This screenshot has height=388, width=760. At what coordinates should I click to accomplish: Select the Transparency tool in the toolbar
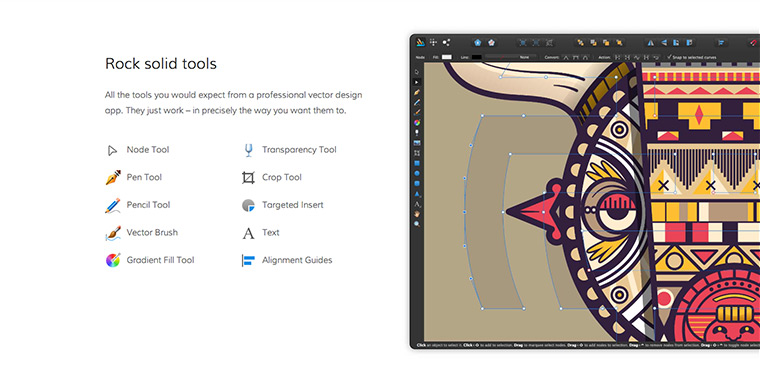(417, 132)
